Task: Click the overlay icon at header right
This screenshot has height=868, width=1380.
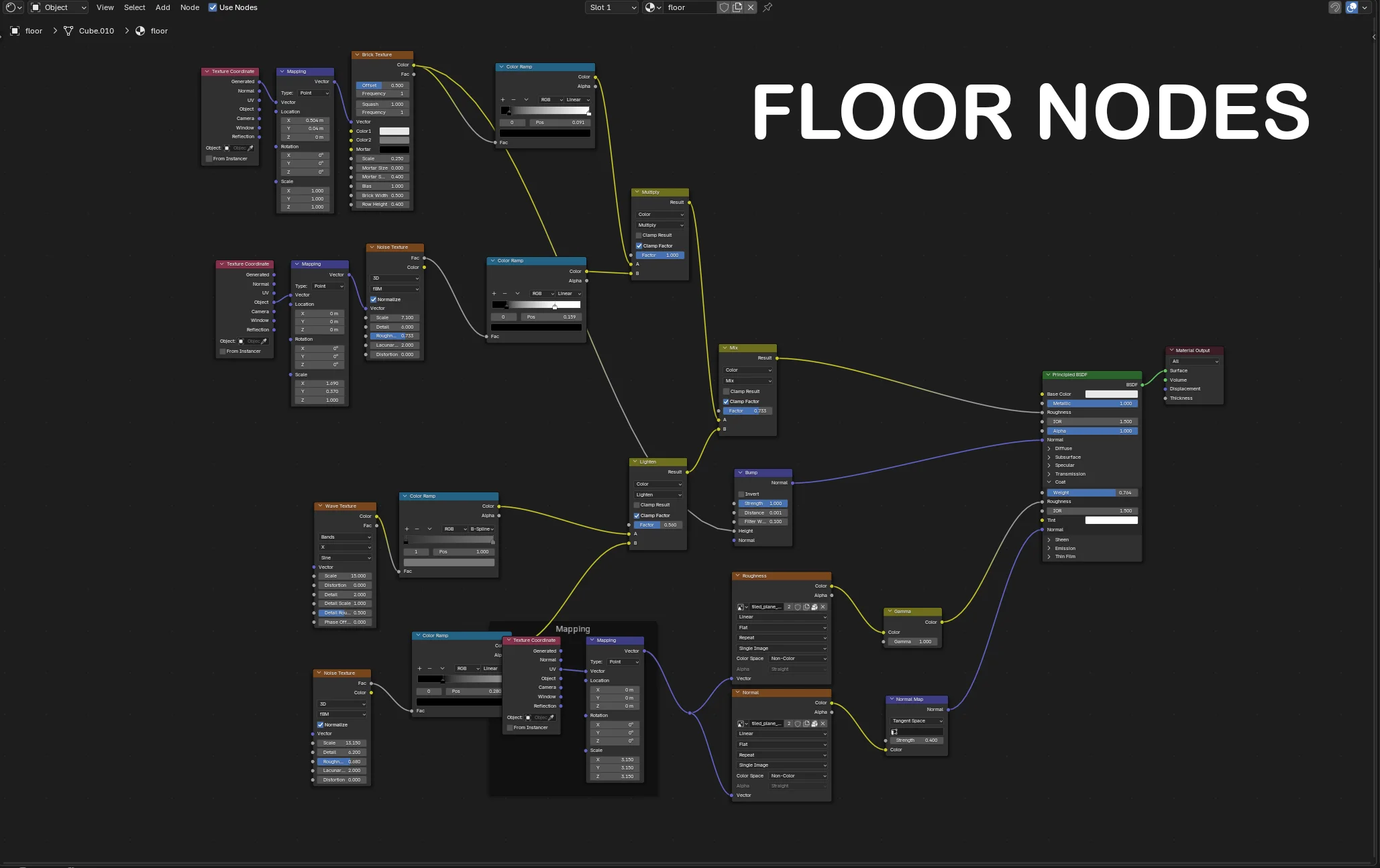Action: coord(1352,7)
